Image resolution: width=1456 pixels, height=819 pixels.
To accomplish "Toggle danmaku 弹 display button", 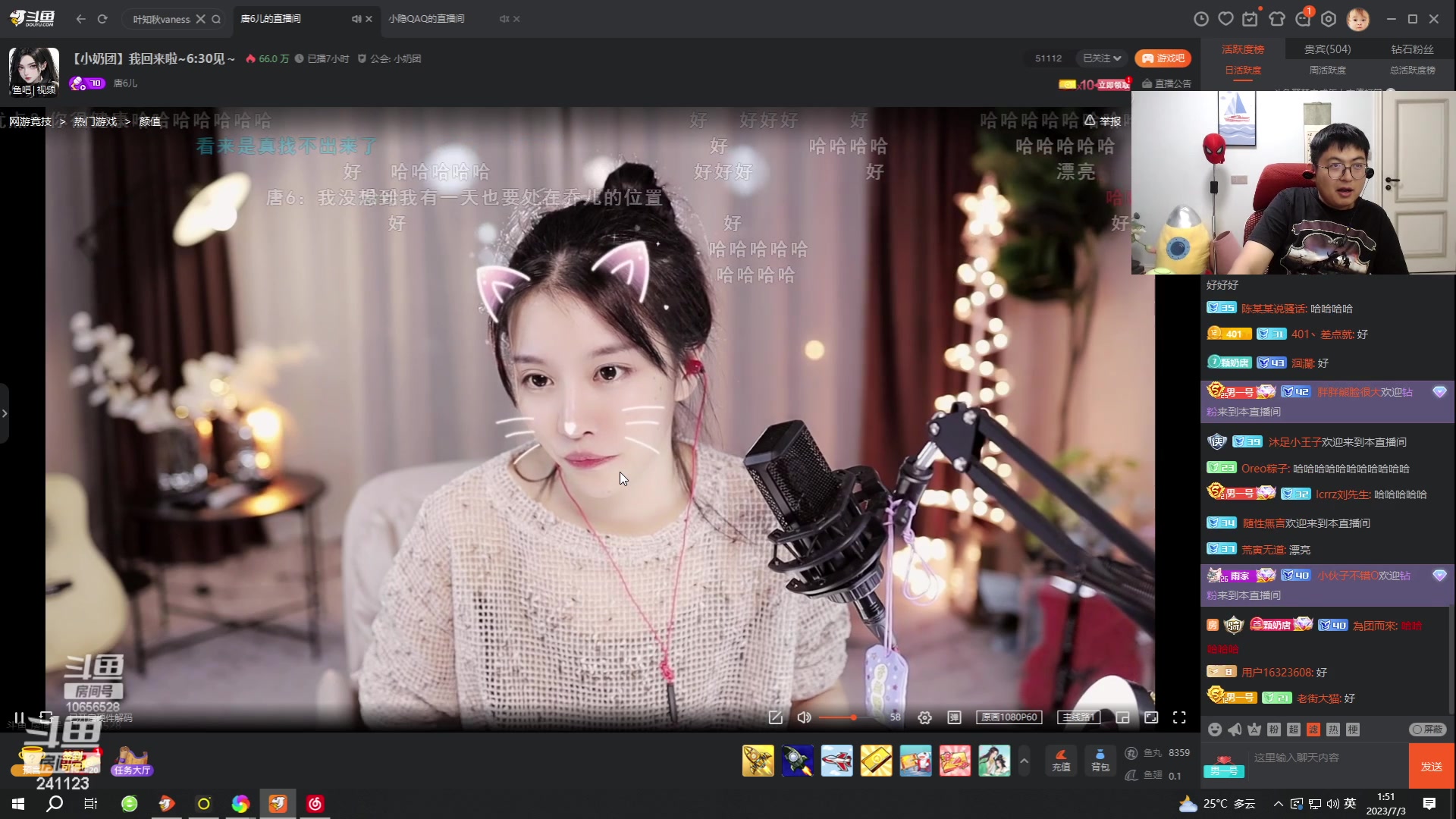I will (955, 717).
